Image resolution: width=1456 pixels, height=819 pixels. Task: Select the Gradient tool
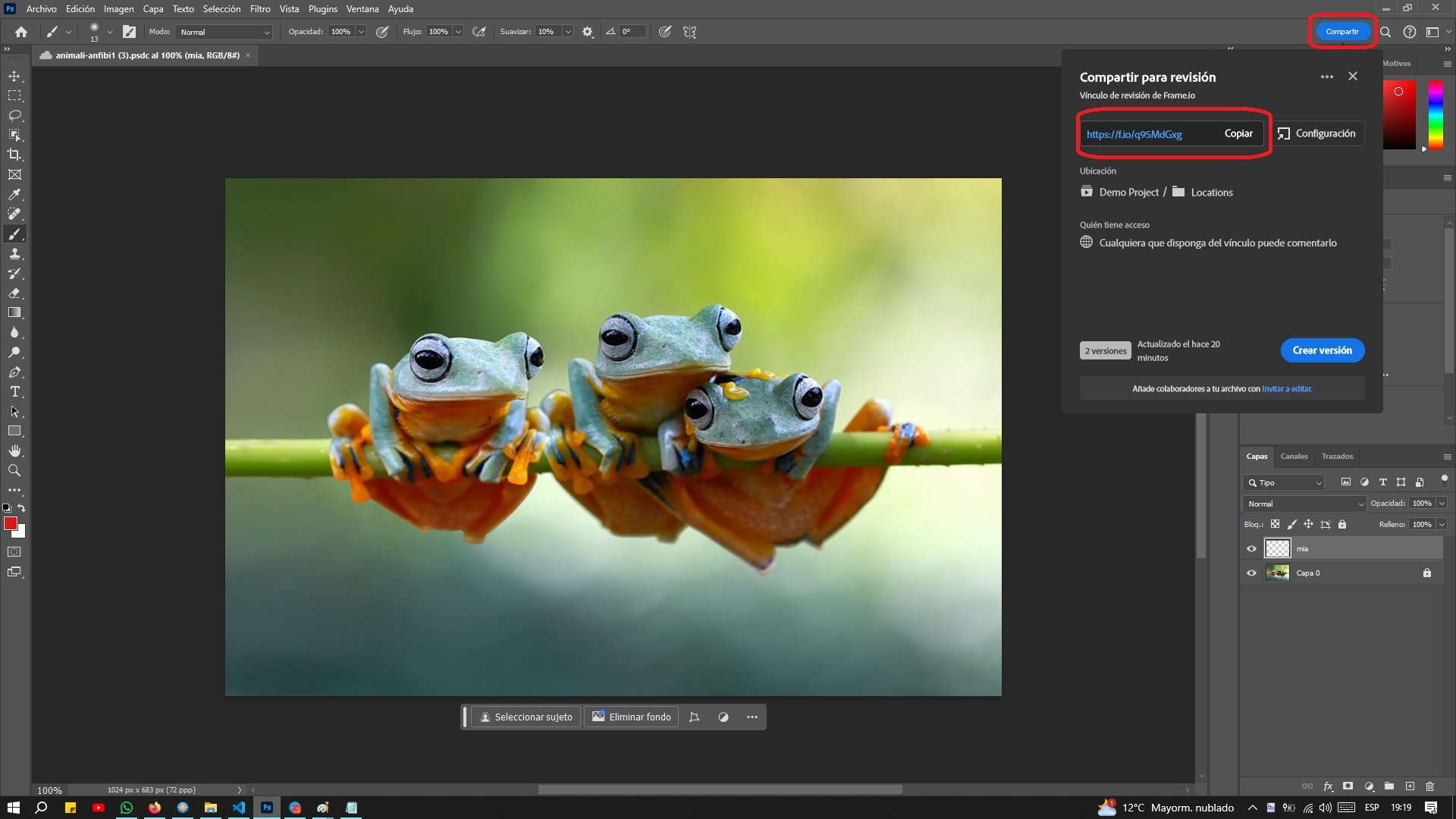[14, 313]
